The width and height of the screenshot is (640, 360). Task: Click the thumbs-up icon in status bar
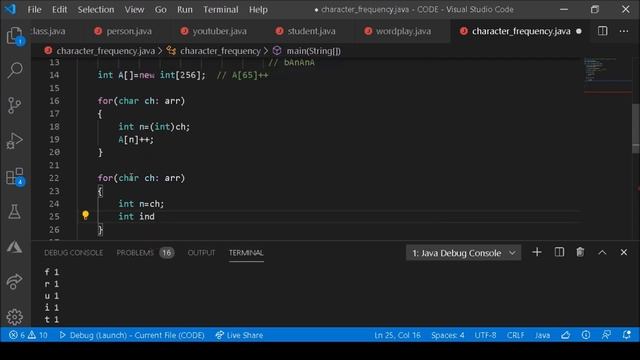point(565,335)
